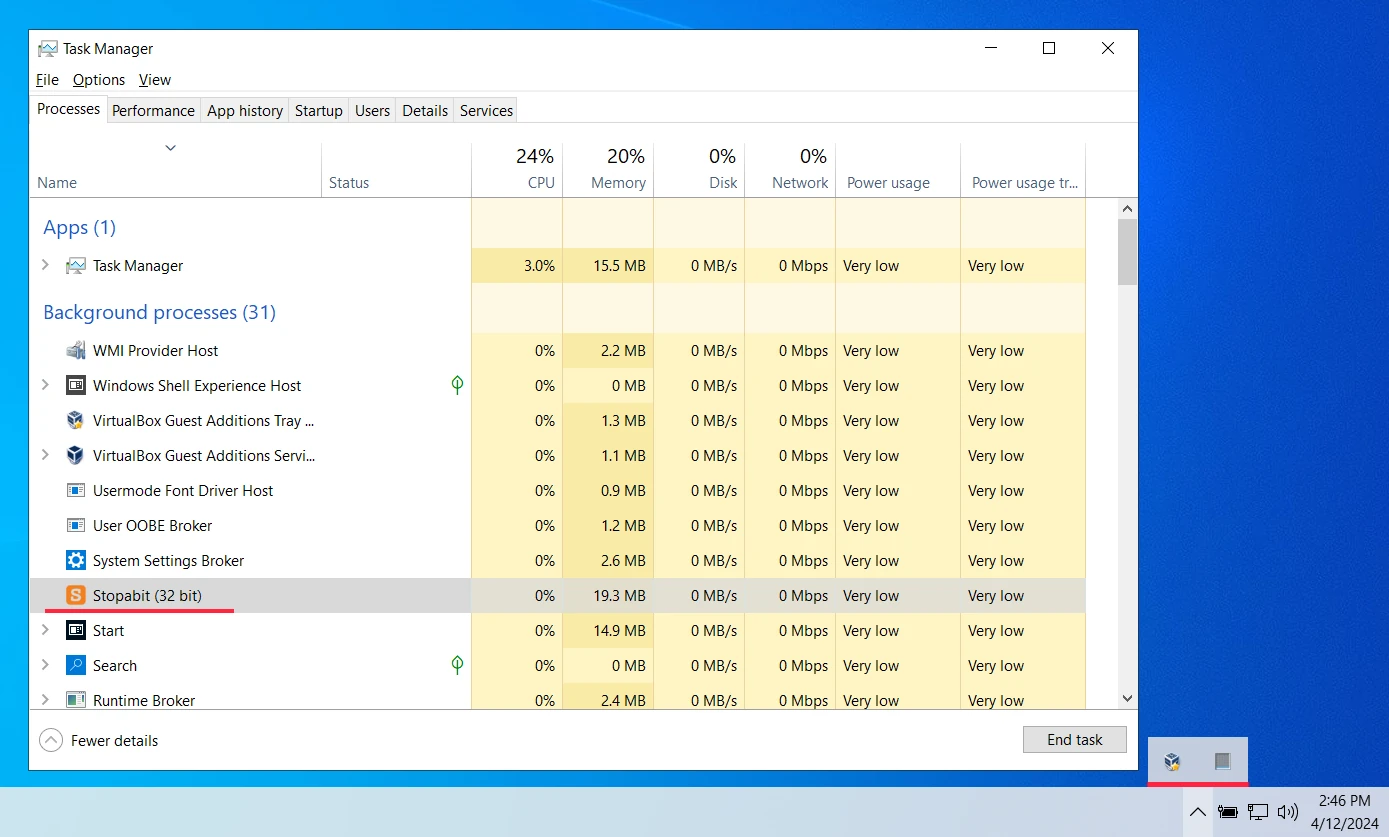The image size is (1389, 837).
Task: Sort by the Status column header
Action: 396,169
